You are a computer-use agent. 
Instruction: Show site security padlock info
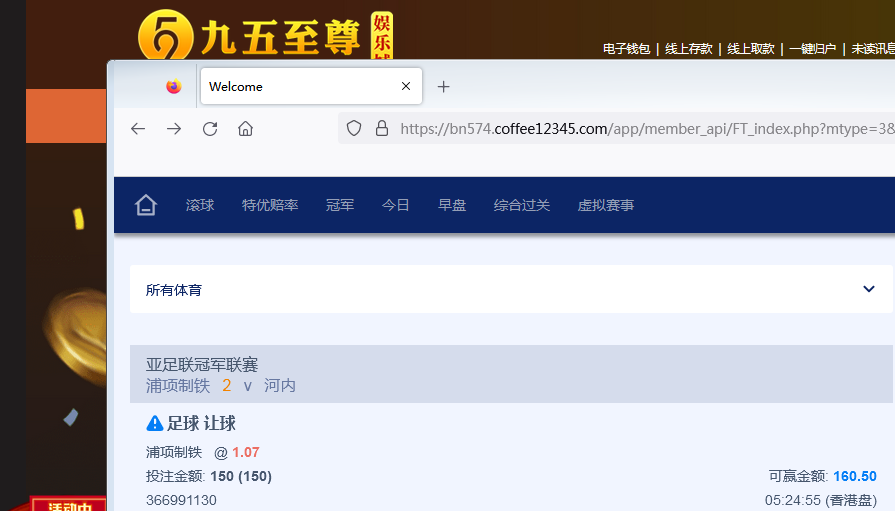382,128
